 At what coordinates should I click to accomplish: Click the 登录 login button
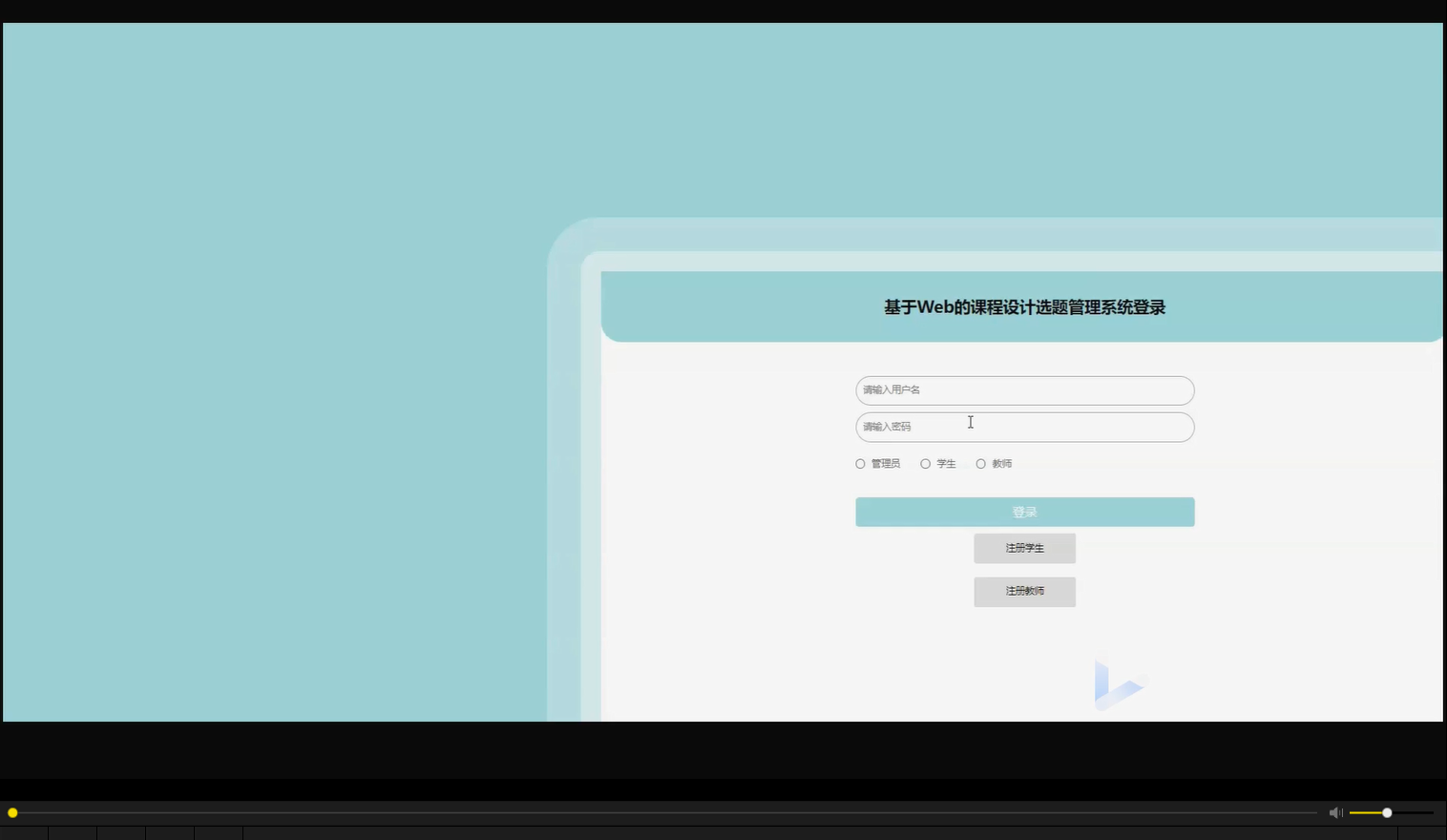click(1024, 512)
